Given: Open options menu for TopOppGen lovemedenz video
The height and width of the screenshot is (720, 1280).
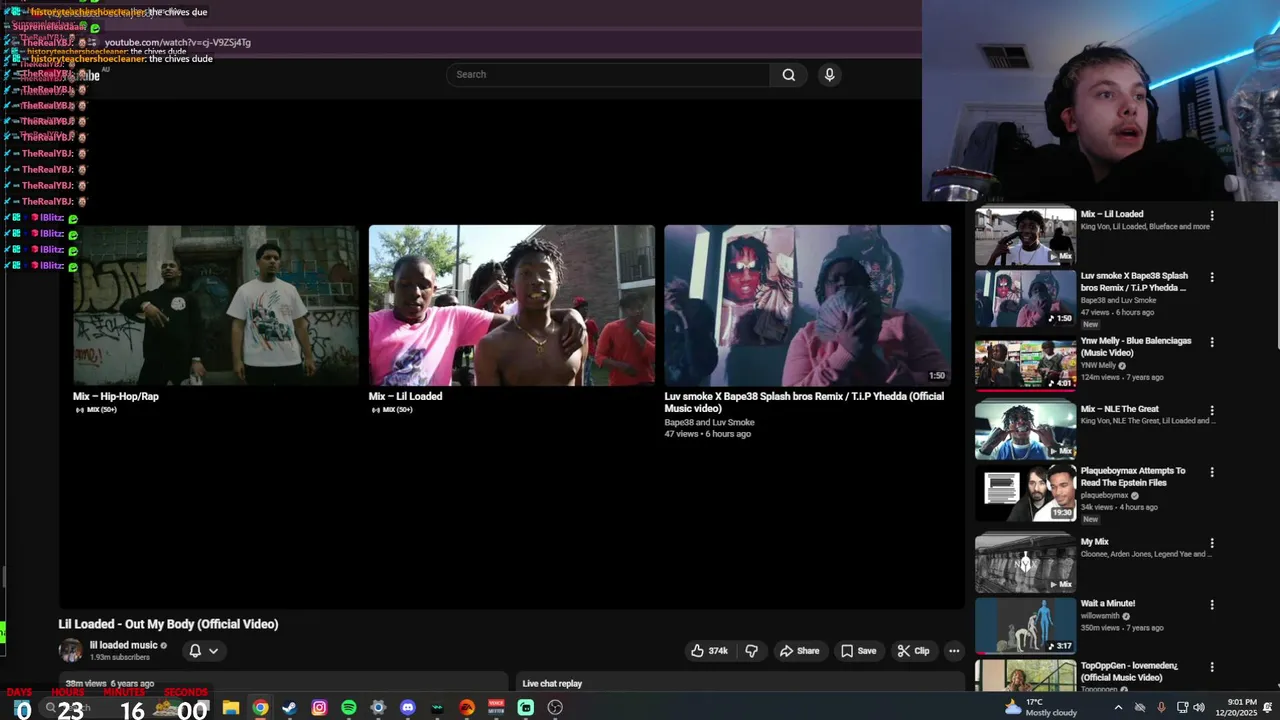Looking at the screenshot, I should coord(1212,667).
